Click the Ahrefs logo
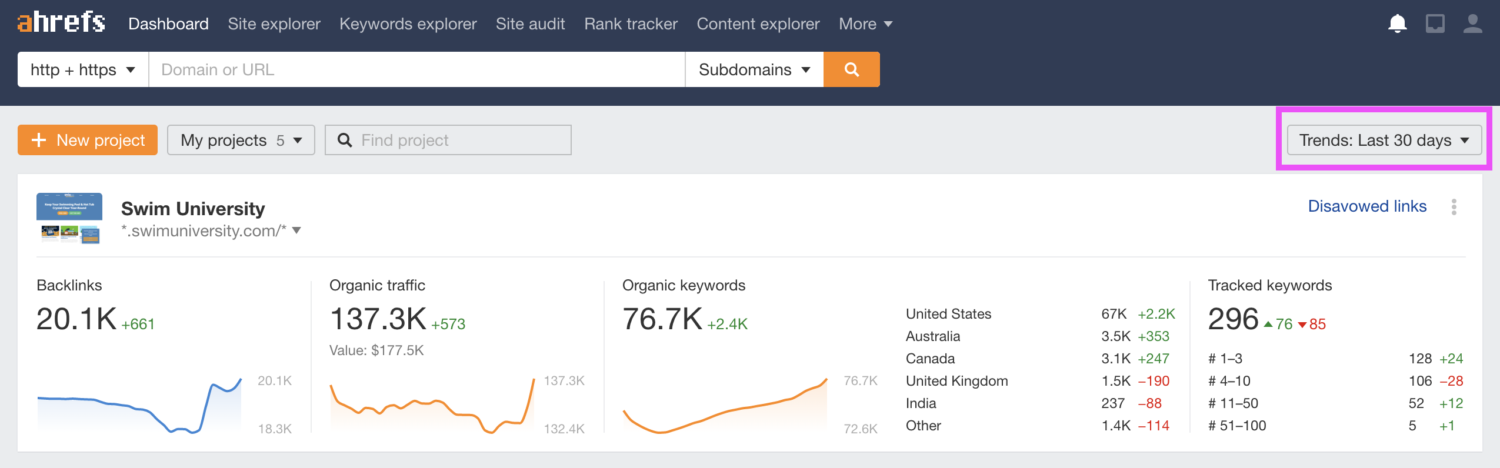This screenshot has width=1500, height=468. point(61,22)
